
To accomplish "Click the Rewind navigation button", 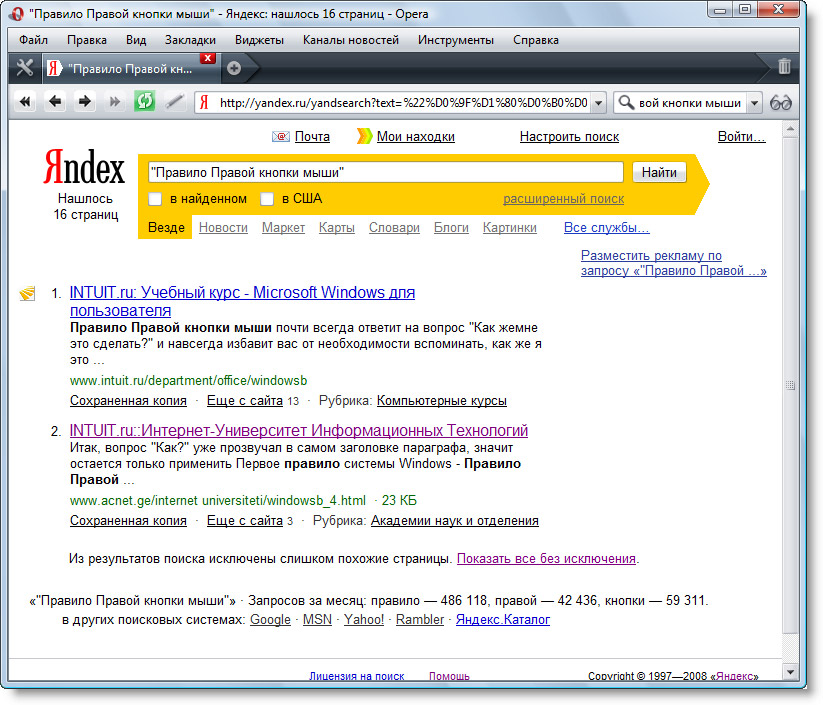I will (25, 102).
